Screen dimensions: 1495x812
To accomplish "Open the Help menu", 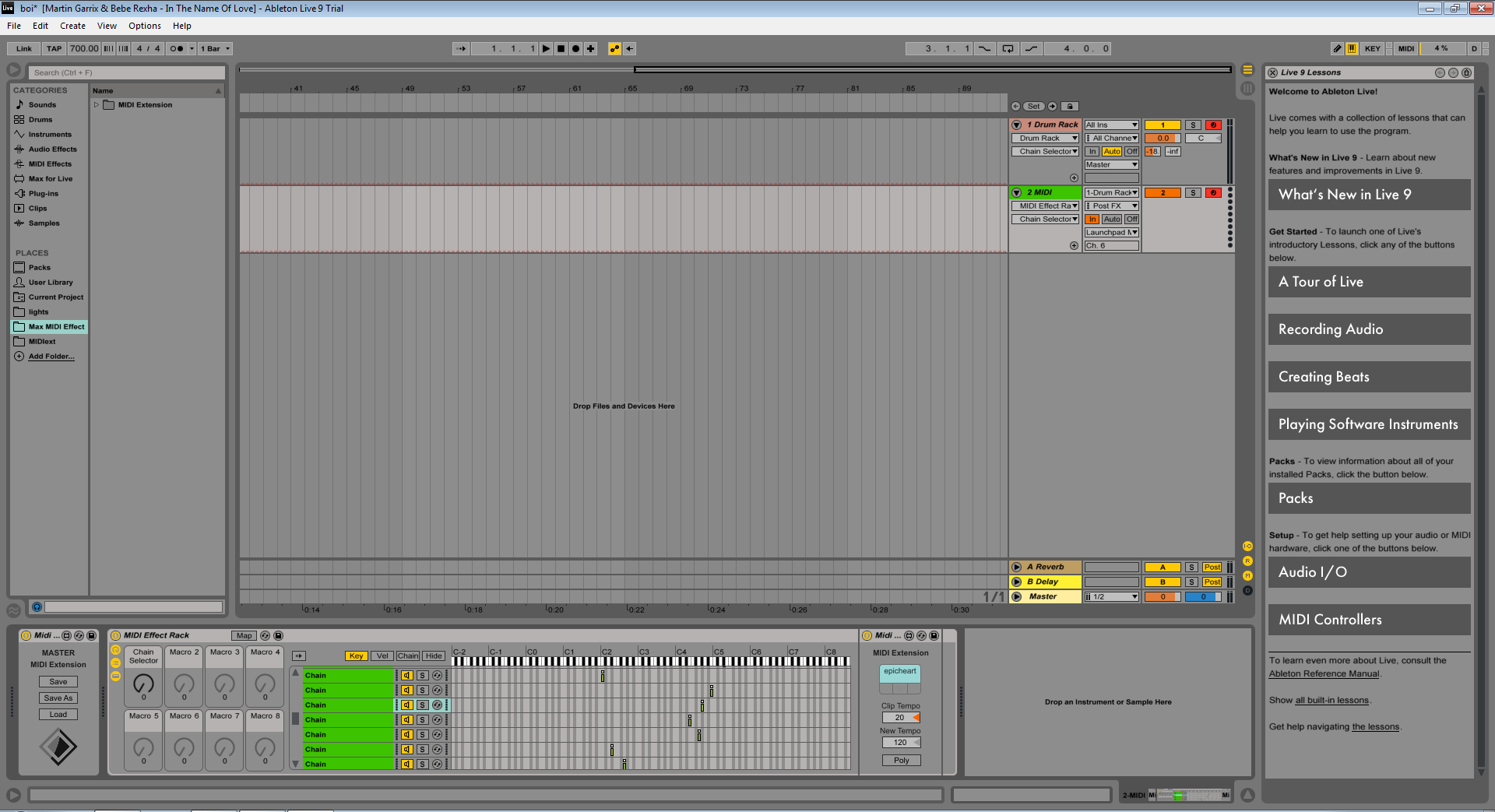I will [x=182, y=26].
